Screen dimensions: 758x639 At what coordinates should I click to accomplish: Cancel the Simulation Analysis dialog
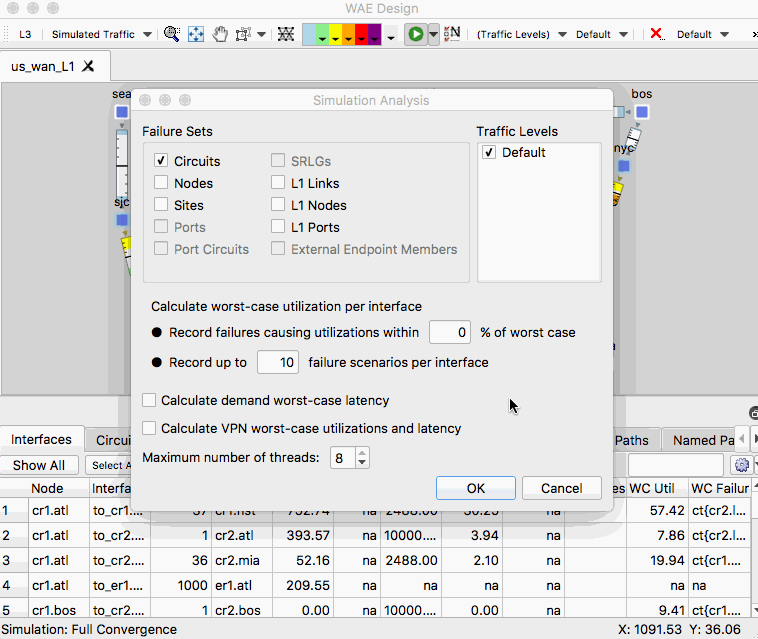coord(562,488)
